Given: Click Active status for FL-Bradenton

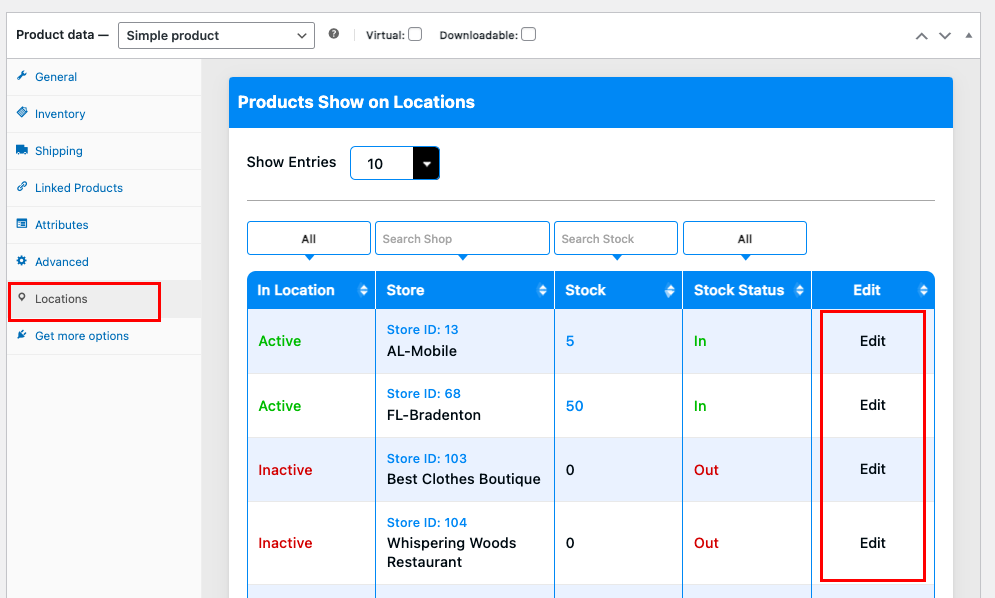Looking at the screenshot, I should pyautogui.click(x=280, y=406).
